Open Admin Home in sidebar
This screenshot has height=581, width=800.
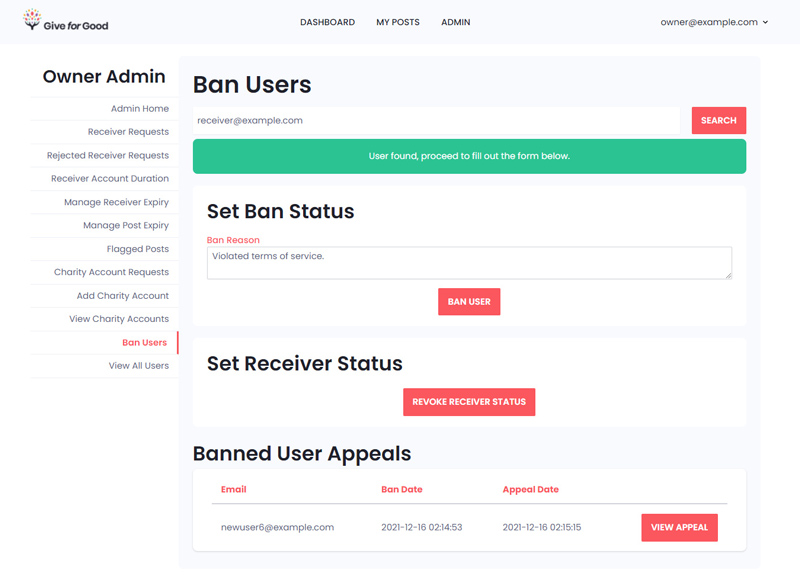point(140,109)
